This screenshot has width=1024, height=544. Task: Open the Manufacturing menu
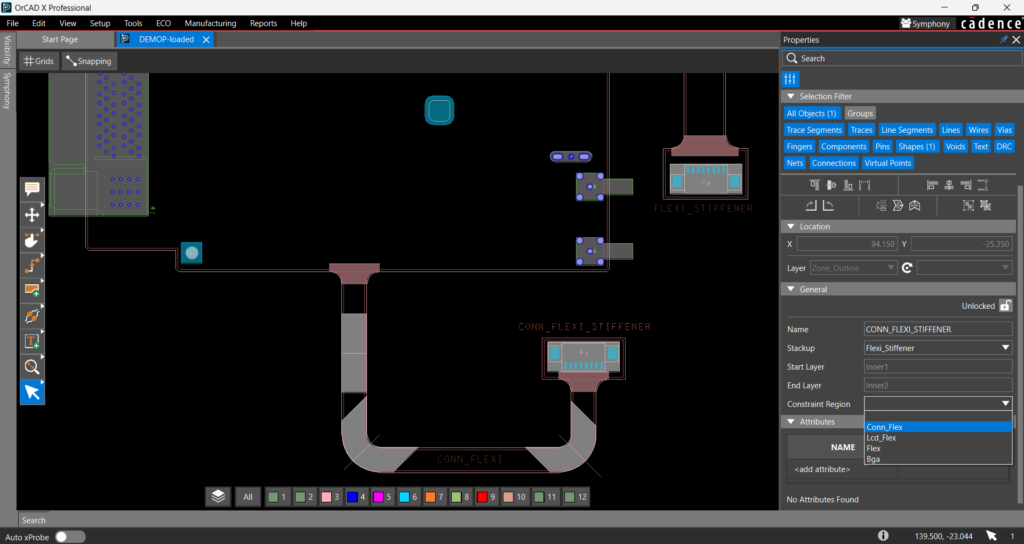click(x=210, y=24)
